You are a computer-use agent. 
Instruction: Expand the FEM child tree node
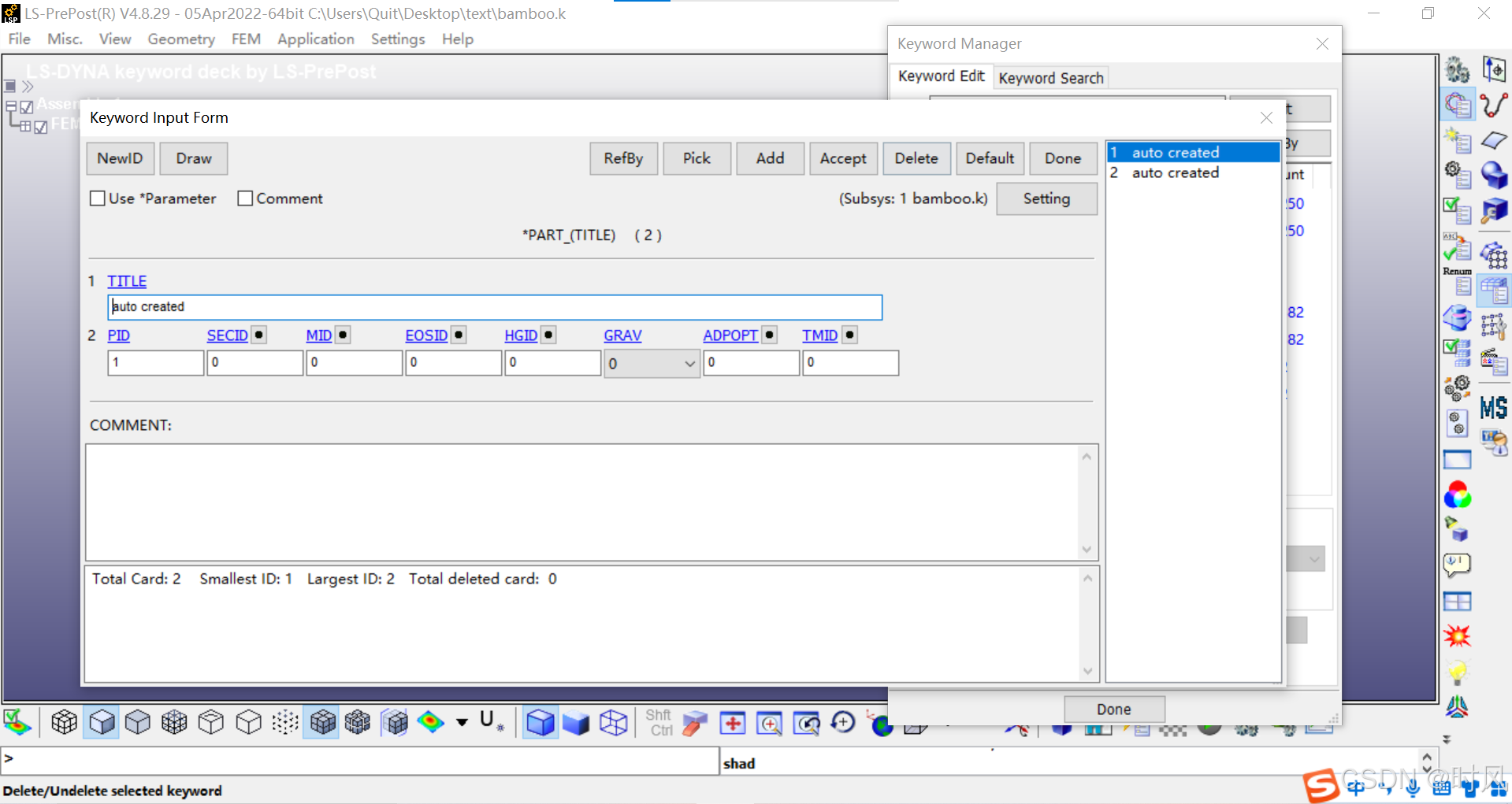(x=25, y=126)
